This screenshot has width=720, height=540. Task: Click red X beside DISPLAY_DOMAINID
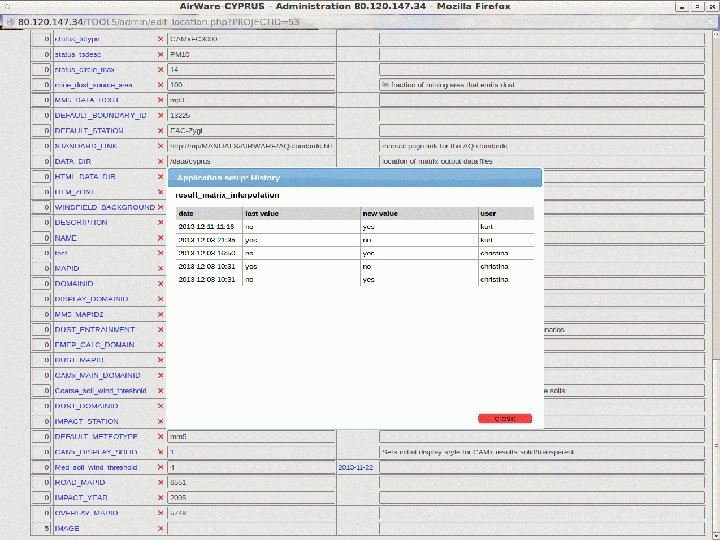160,299
